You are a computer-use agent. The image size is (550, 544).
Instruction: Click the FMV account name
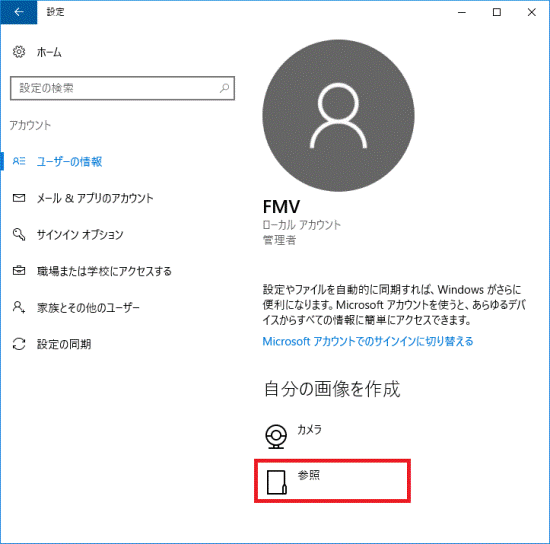[281, 207]
